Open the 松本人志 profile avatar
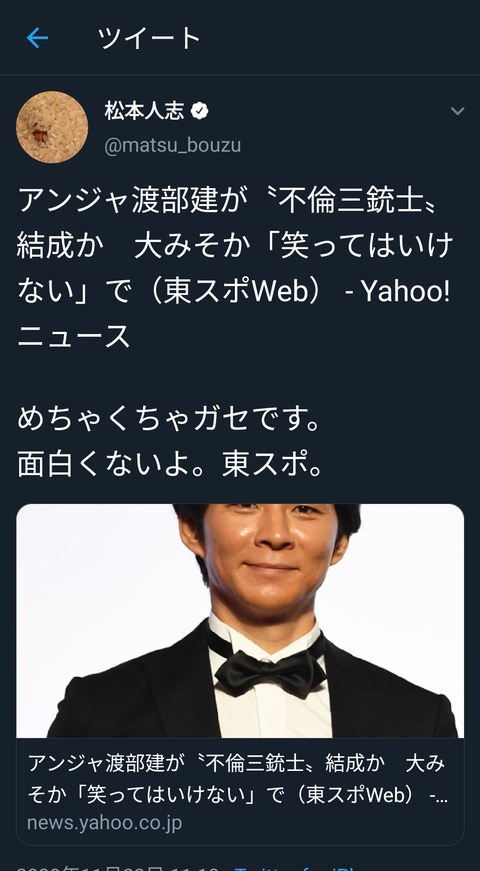This screenshot has width=480, height=871. tap(52, 127)
